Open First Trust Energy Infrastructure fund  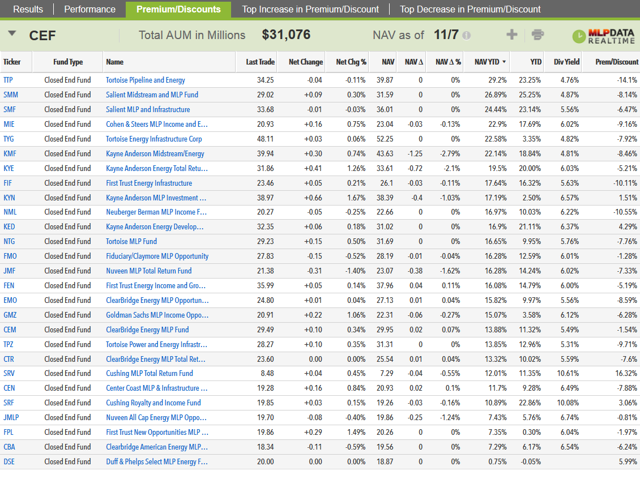click(x=149, y=183)
